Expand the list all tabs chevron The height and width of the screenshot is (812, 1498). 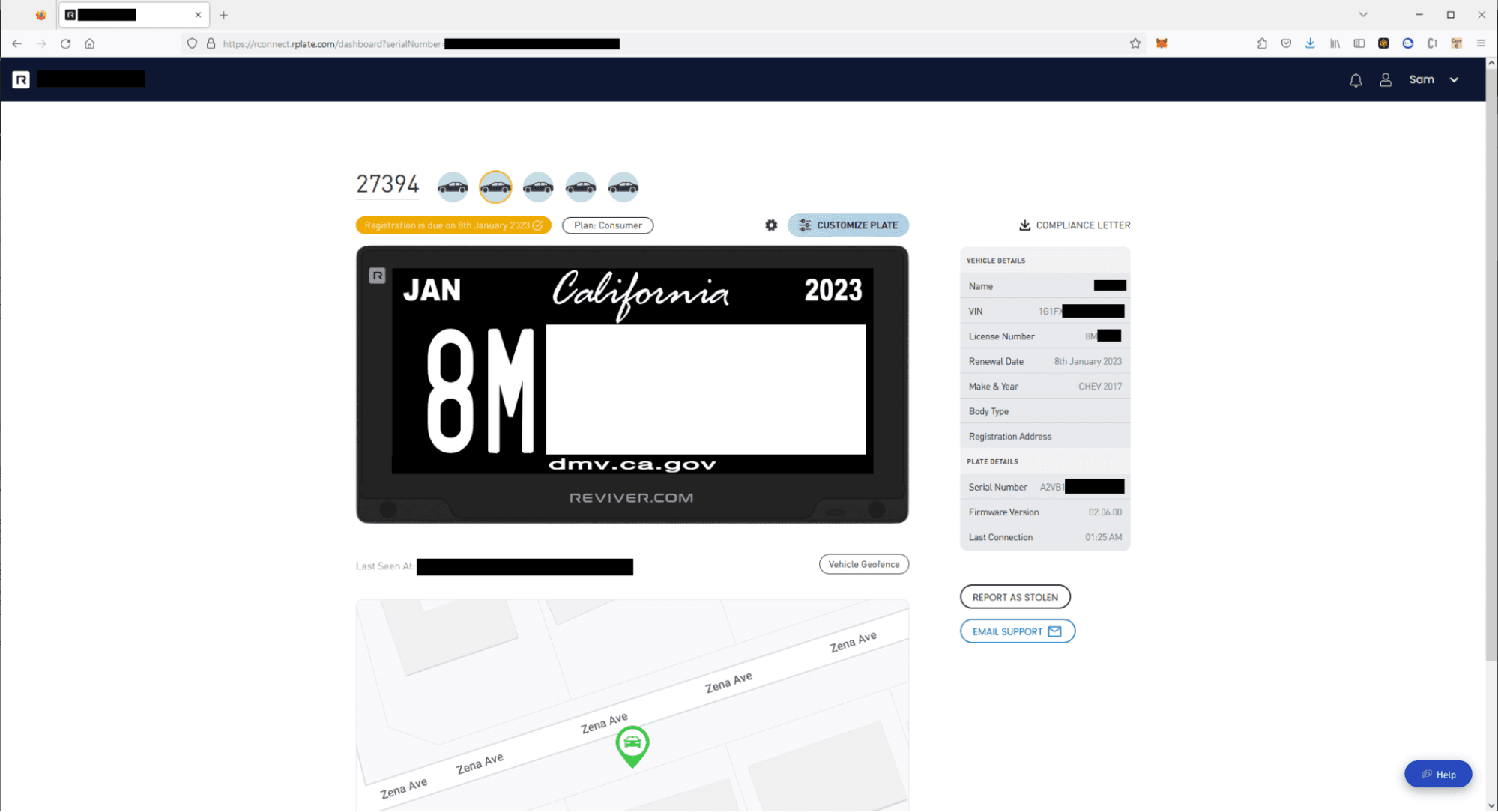pyautogui.click(x=1363, y=15)
